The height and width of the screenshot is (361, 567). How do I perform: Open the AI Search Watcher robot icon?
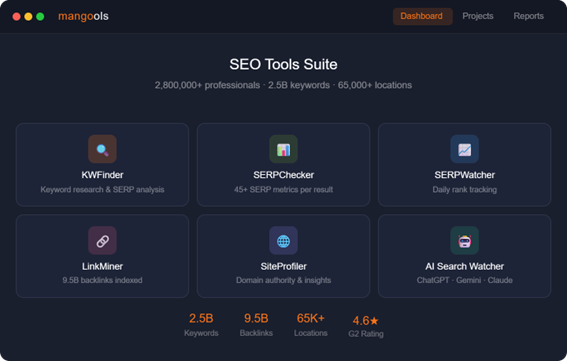click(x=465, y=241)
